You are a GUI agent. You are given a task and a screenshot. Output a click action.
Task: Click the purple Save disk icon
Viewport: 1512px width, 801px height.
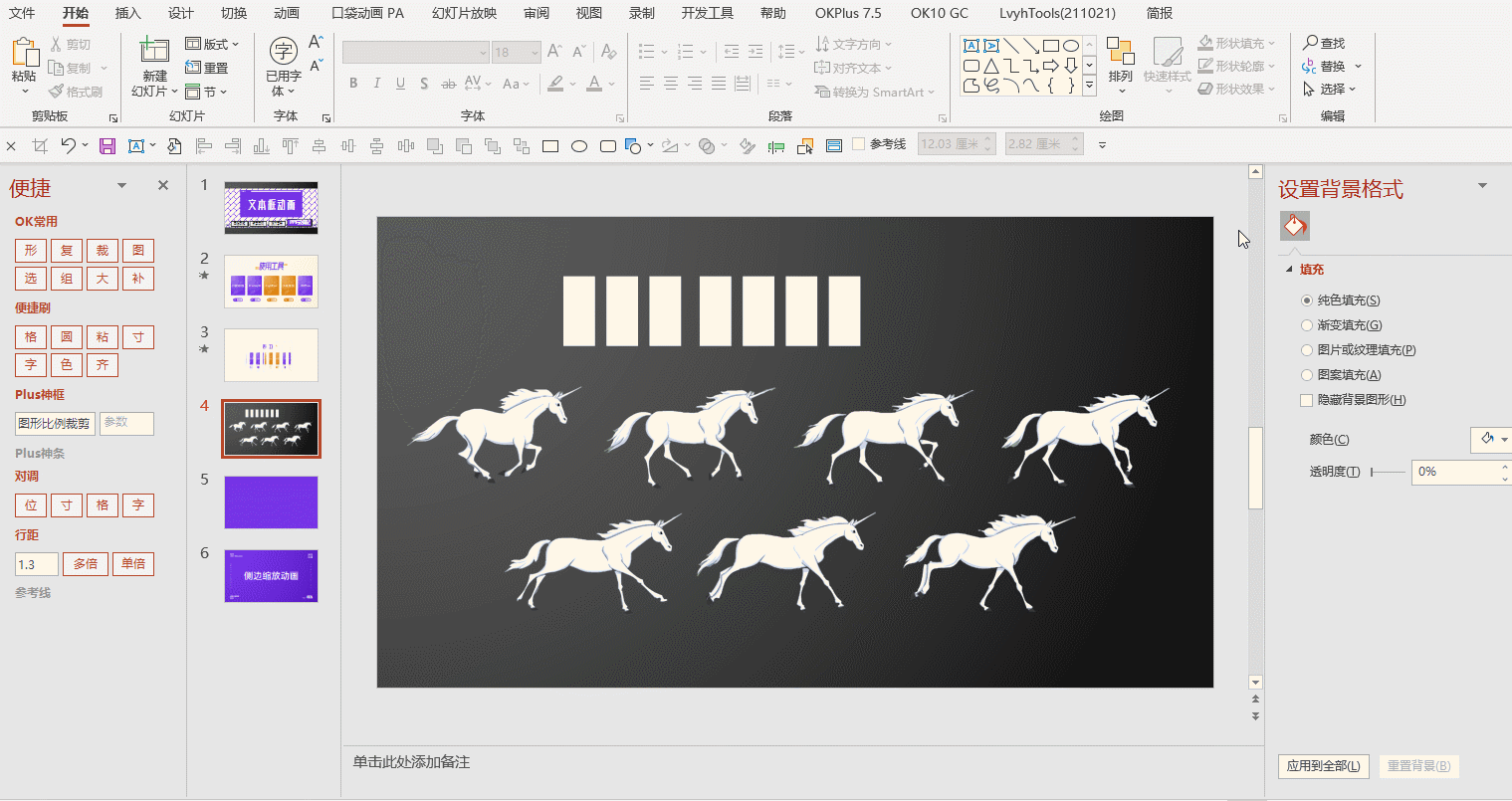(108, 146)
